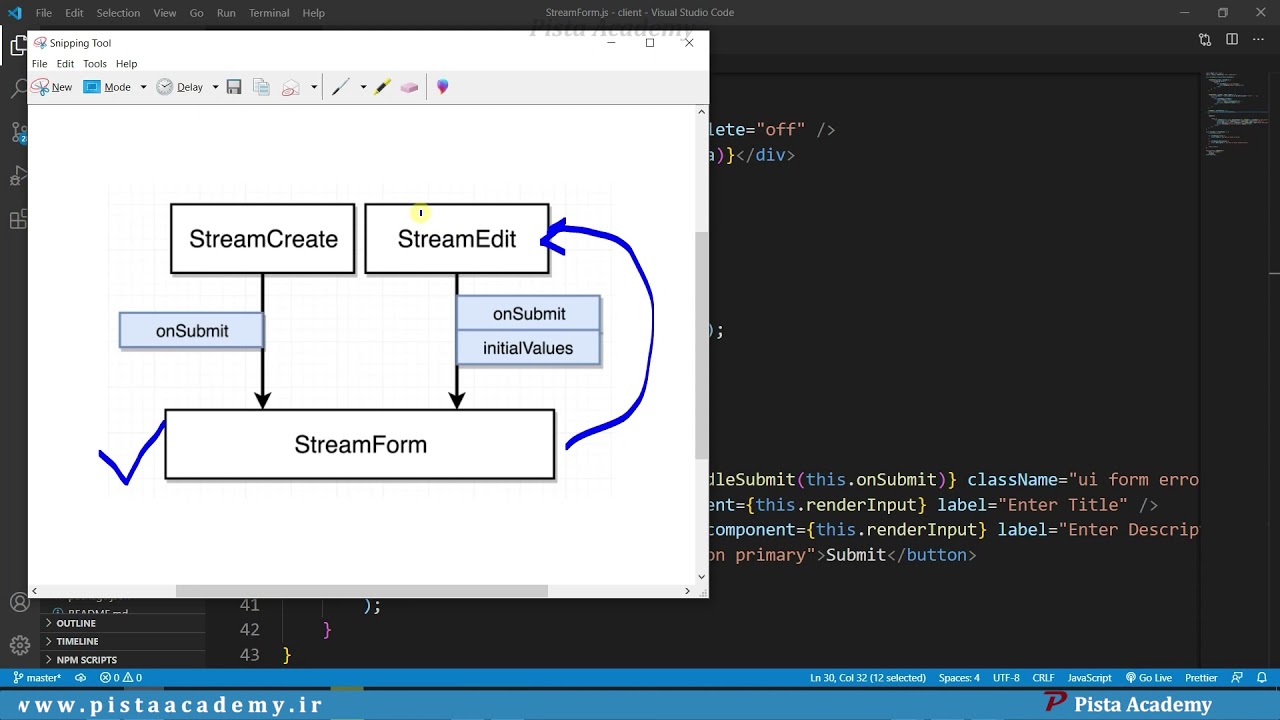Click the master git branch status item
The width and height of the screenshot is (1280, 720).
[x=37, y=678]
